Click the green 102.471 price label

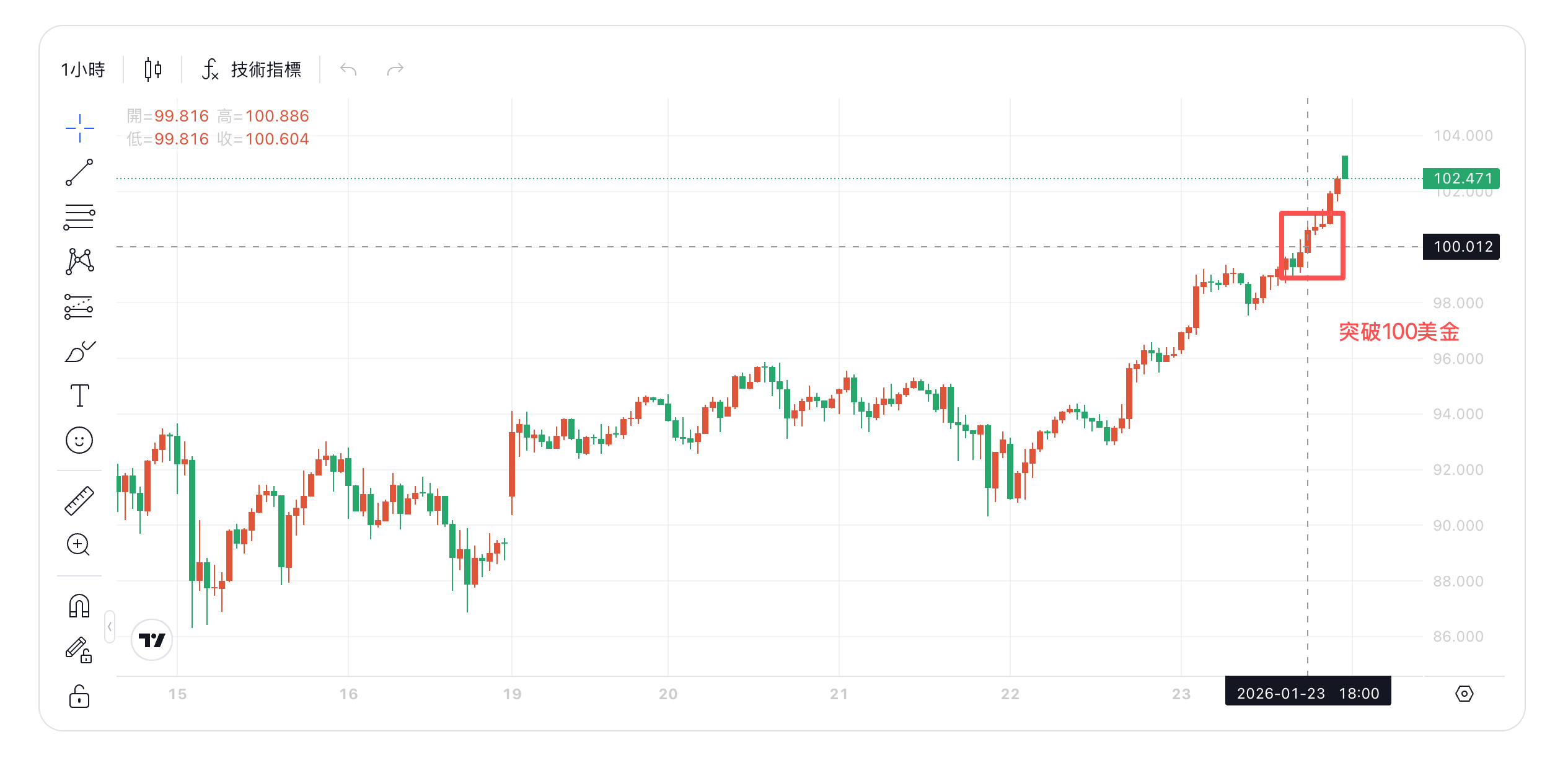coord(1461,179)
